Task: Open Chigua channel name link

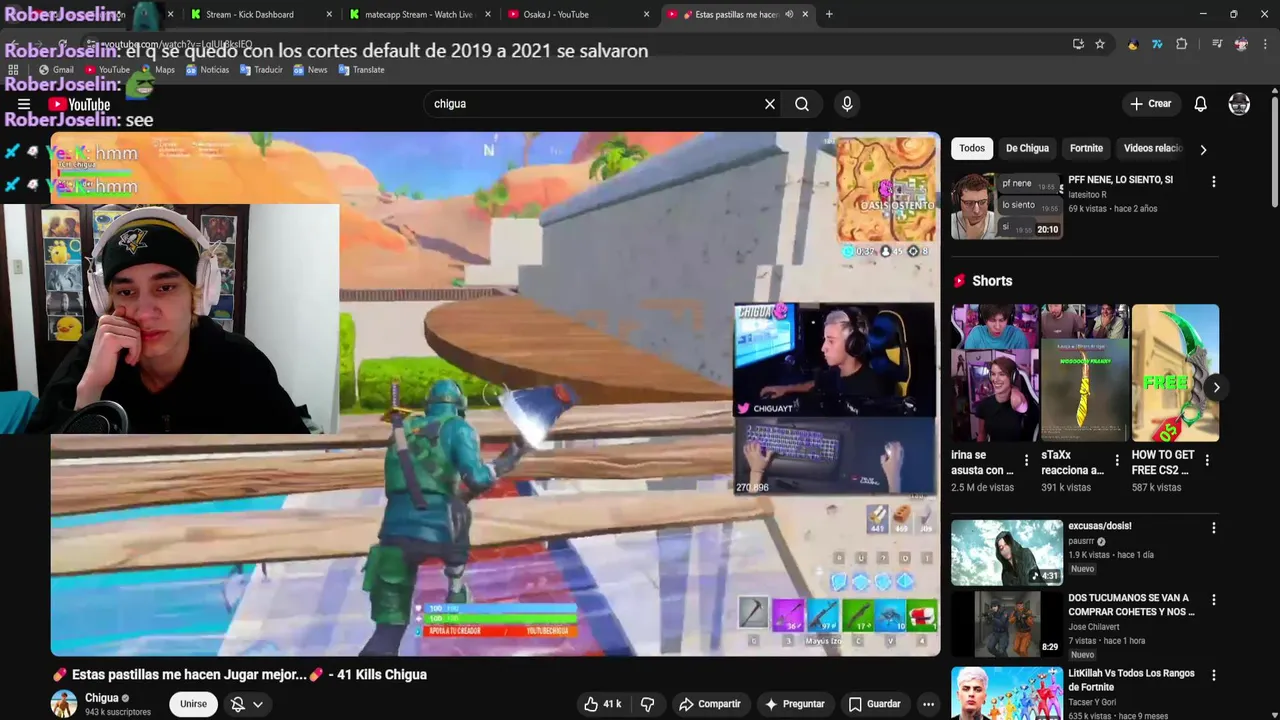Action: pos(102,698)
